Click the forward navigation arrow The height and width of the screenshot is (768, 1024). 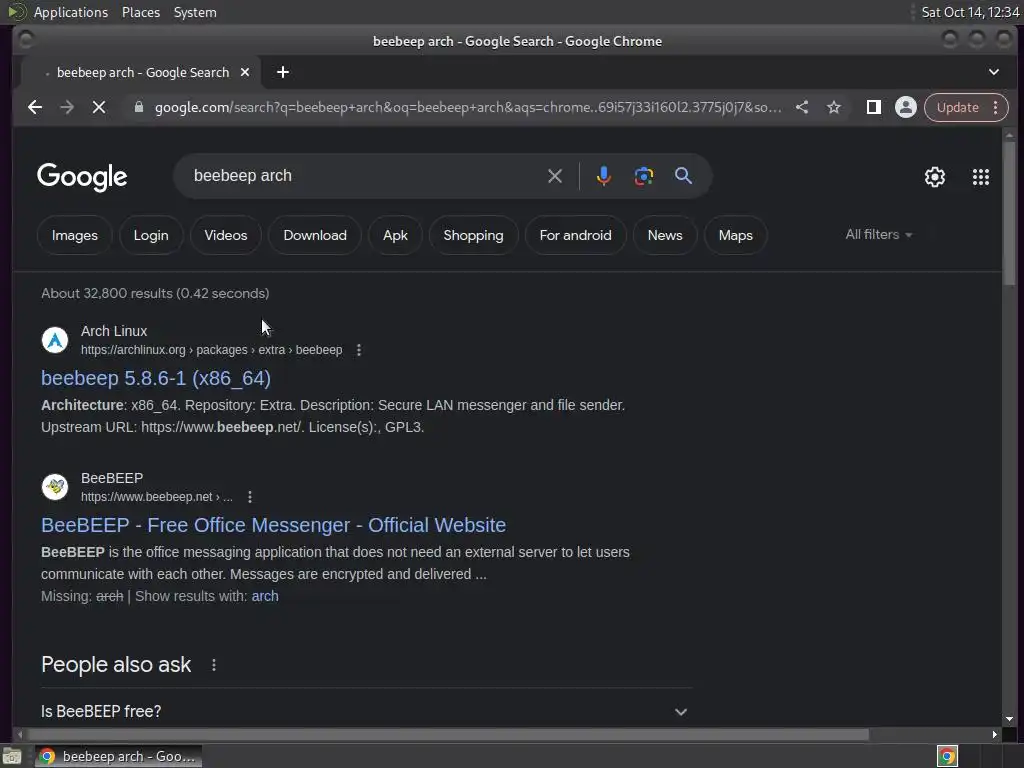[67, 107]
